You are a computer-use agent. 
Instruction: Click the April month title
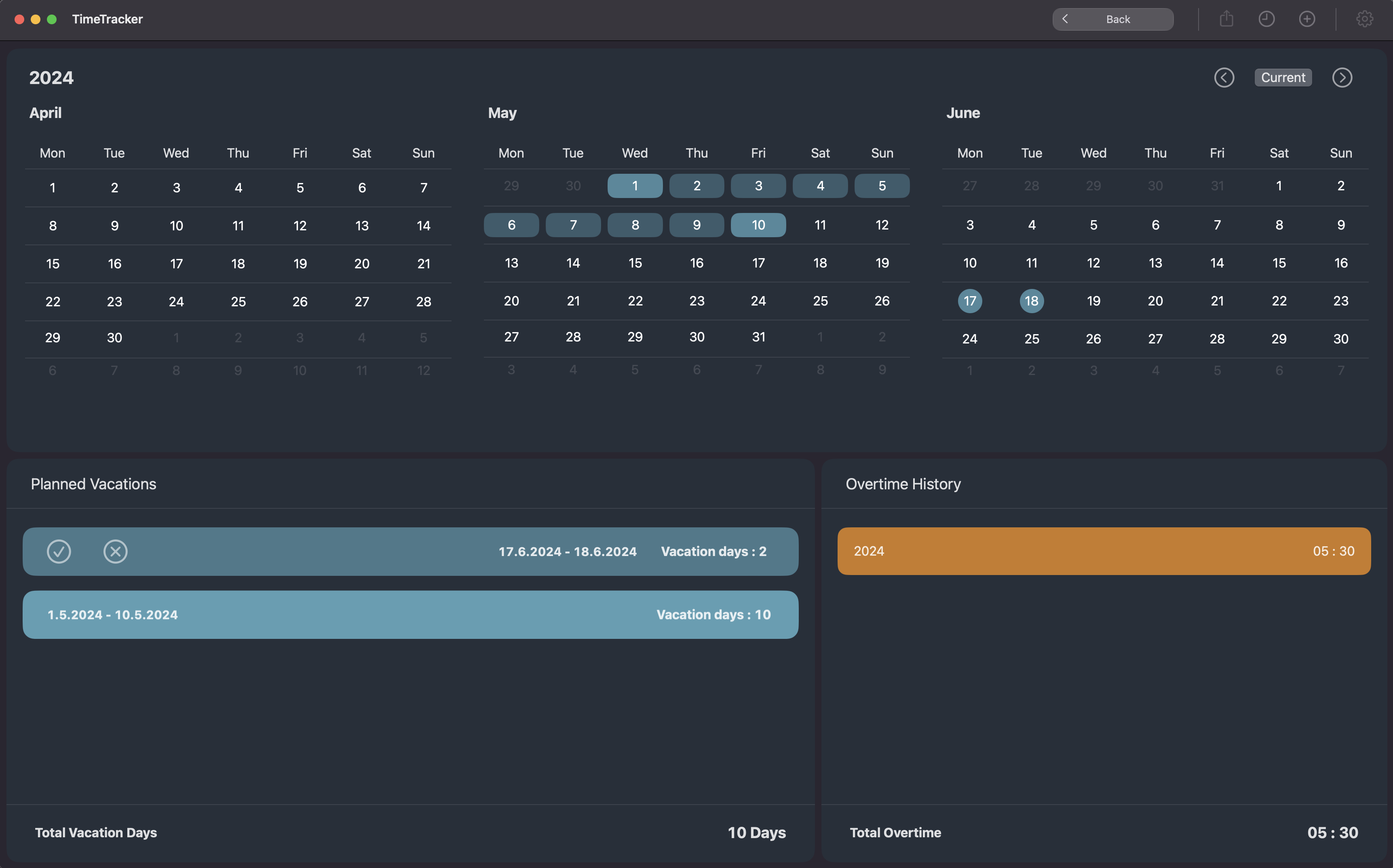point(45,113)
